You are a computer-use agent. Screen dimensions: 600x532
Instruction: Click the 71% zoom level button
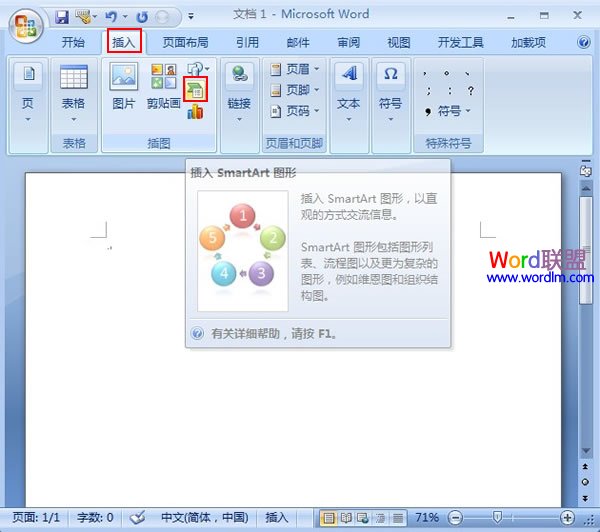coord(427,518)
